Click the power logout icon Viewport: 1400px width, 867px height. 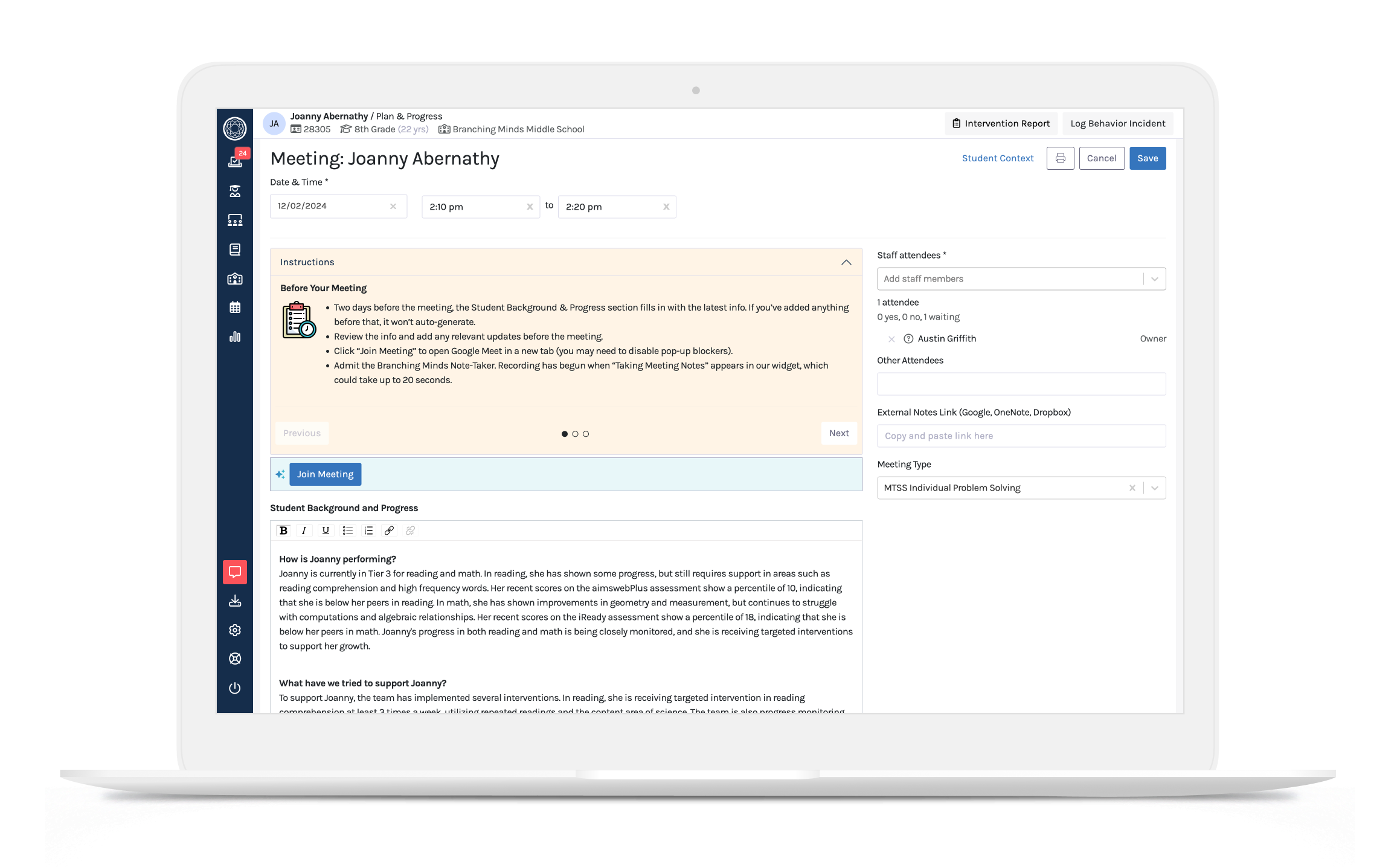click(235, 688)
